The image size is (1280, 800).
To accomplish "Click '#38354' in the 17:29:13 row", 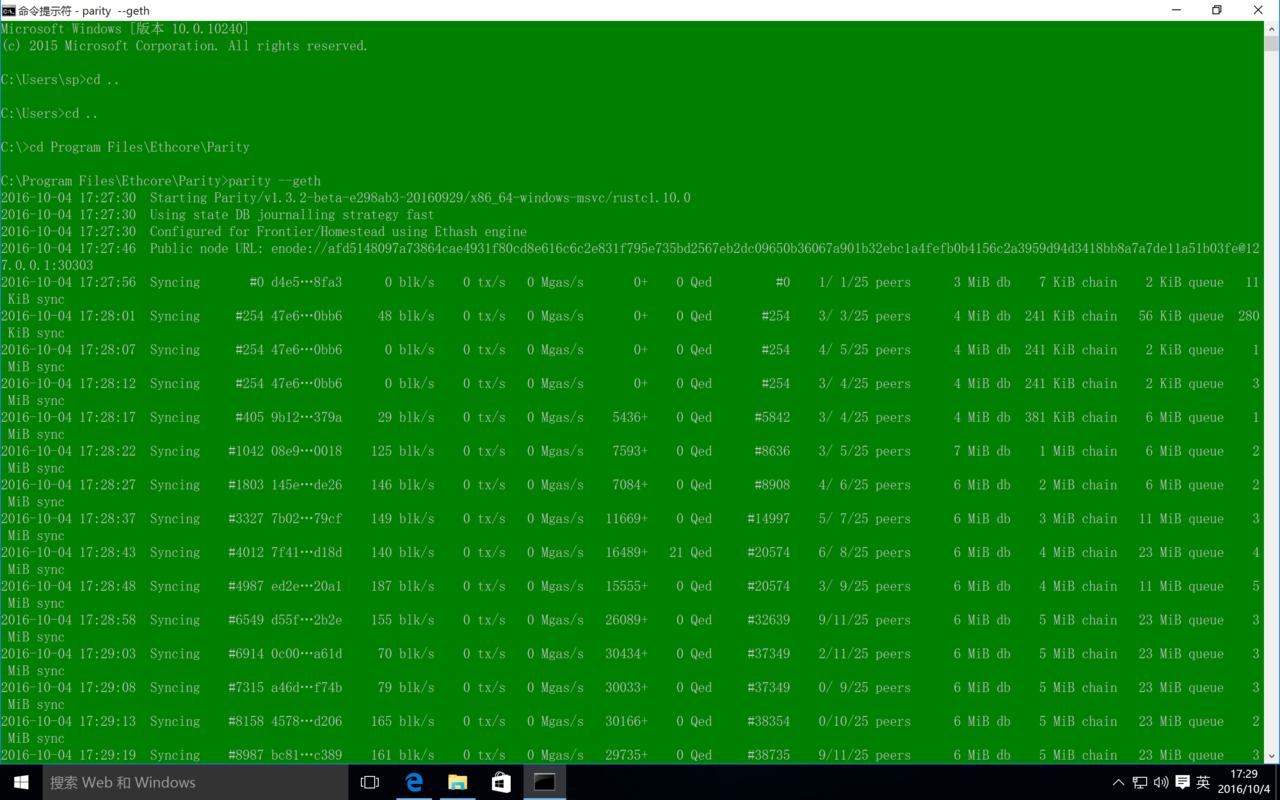I will [x=768, y=722].
